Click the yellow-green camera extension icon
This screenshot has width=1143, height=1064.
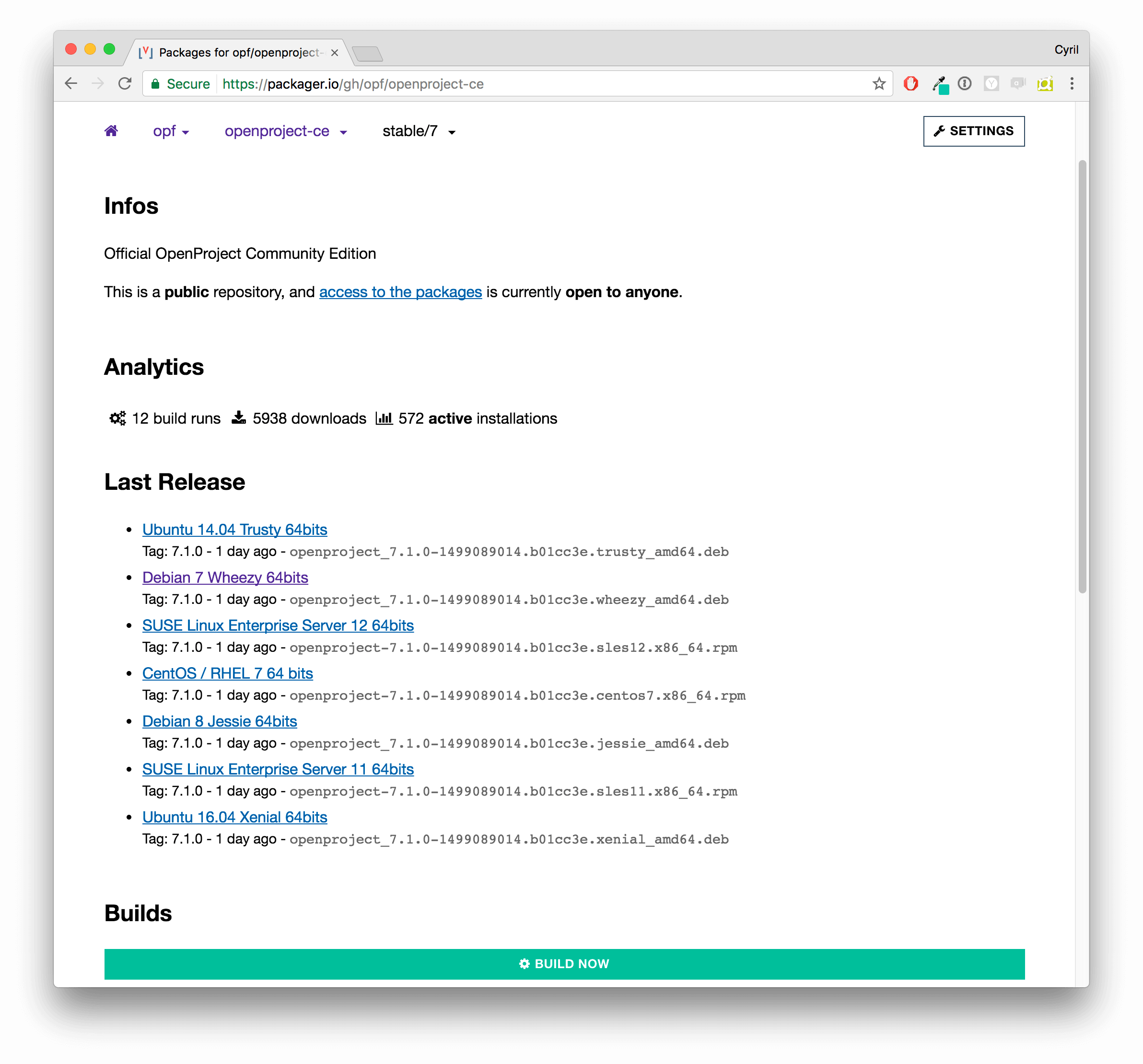coord(1045,84)
